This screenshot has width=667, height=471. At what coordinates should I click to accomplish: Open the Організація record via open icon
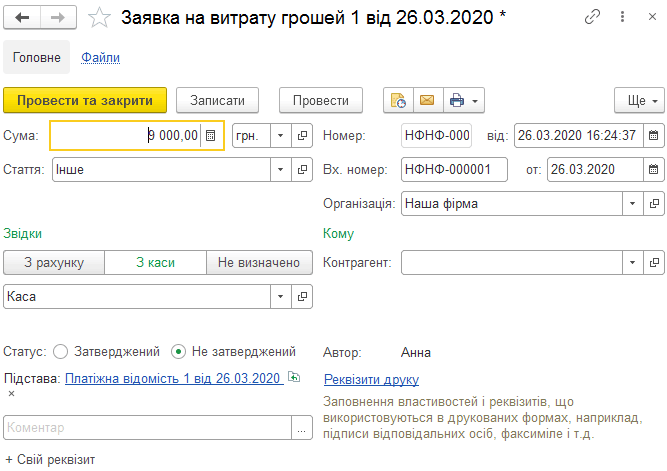654,204
